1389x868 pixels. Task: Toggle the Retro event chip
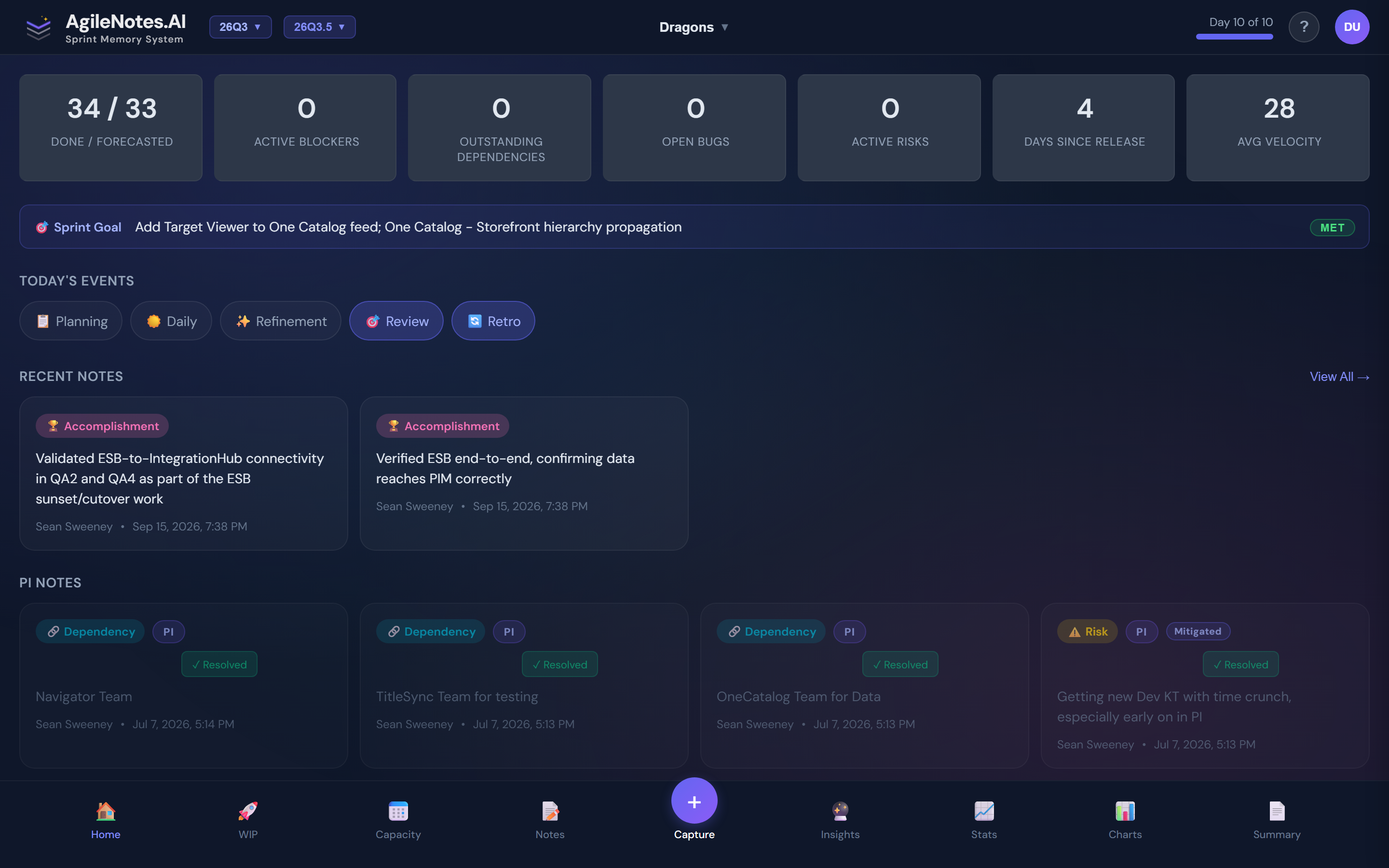point(493,321)
